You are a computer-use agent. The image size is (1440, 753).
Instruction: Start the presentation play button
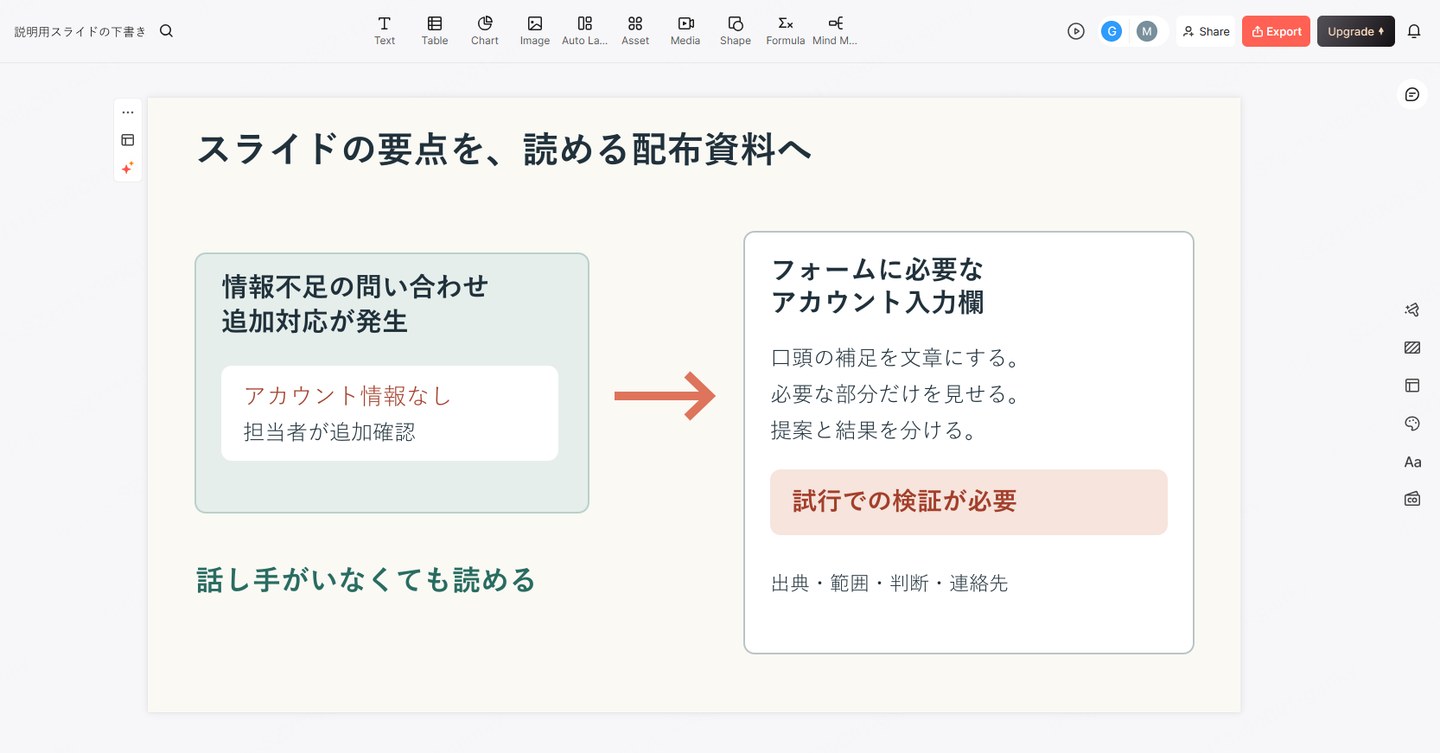pos(1076,31)
